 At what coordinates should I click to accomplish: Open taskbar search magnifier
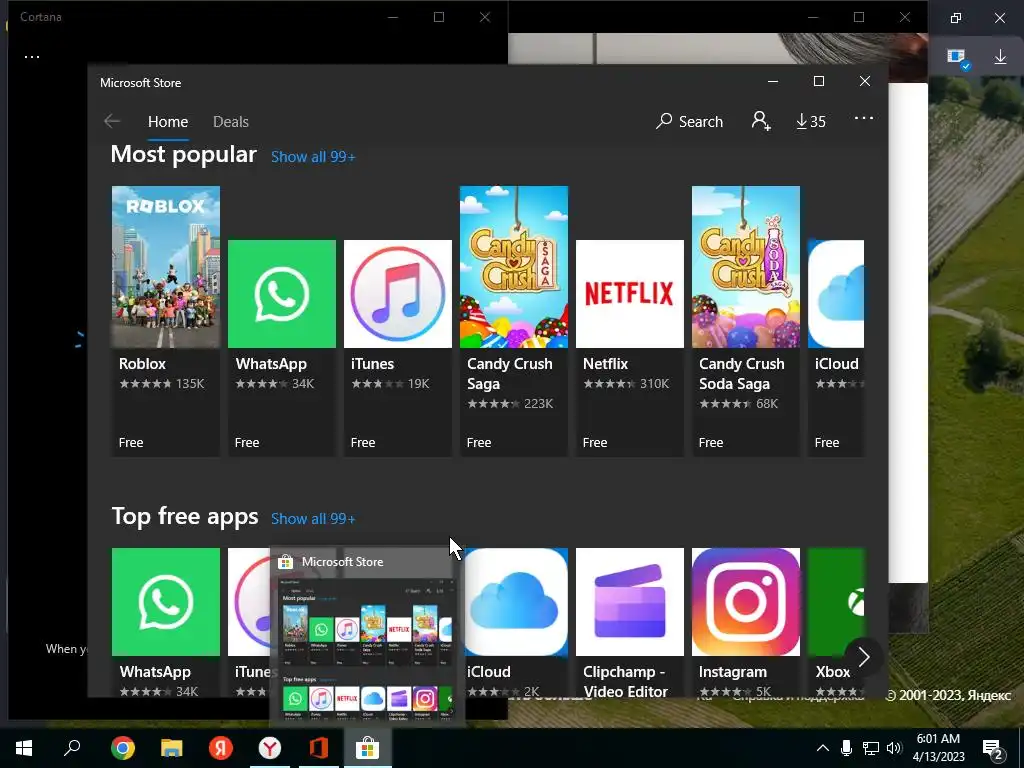pyautogui.click(x=72, y=748)
